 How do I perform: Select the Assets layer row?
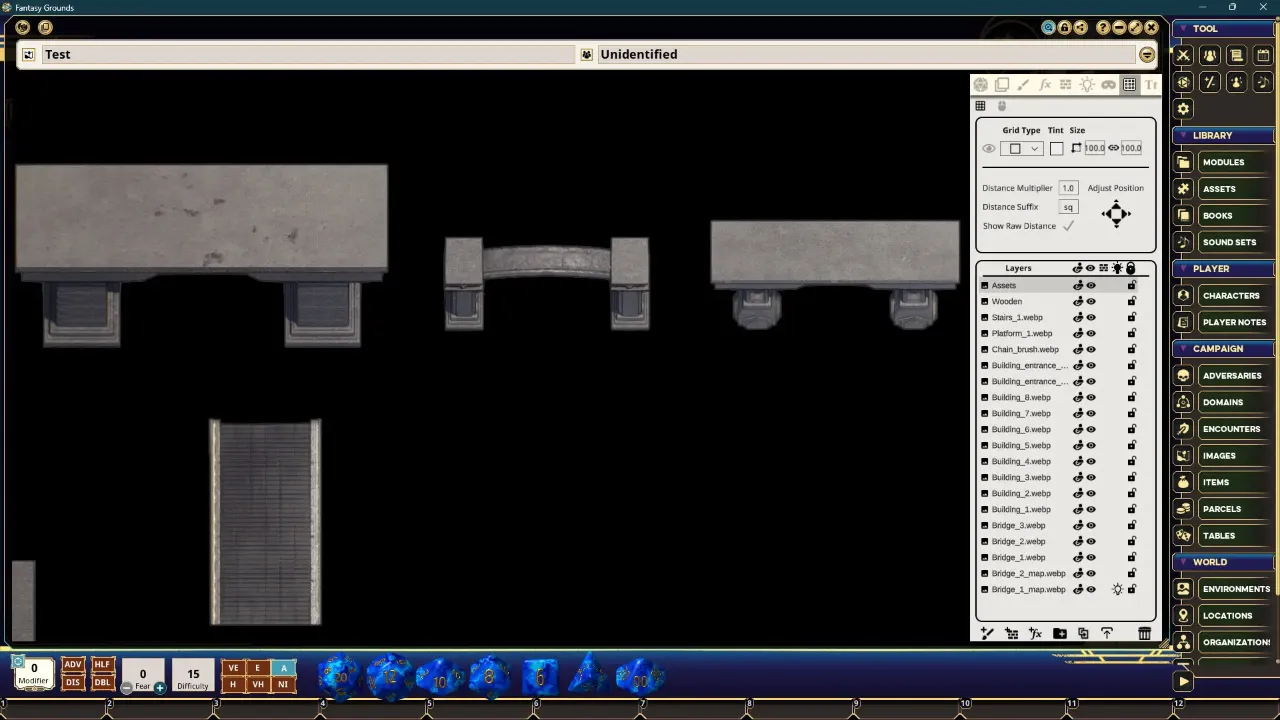point(1060,285)
